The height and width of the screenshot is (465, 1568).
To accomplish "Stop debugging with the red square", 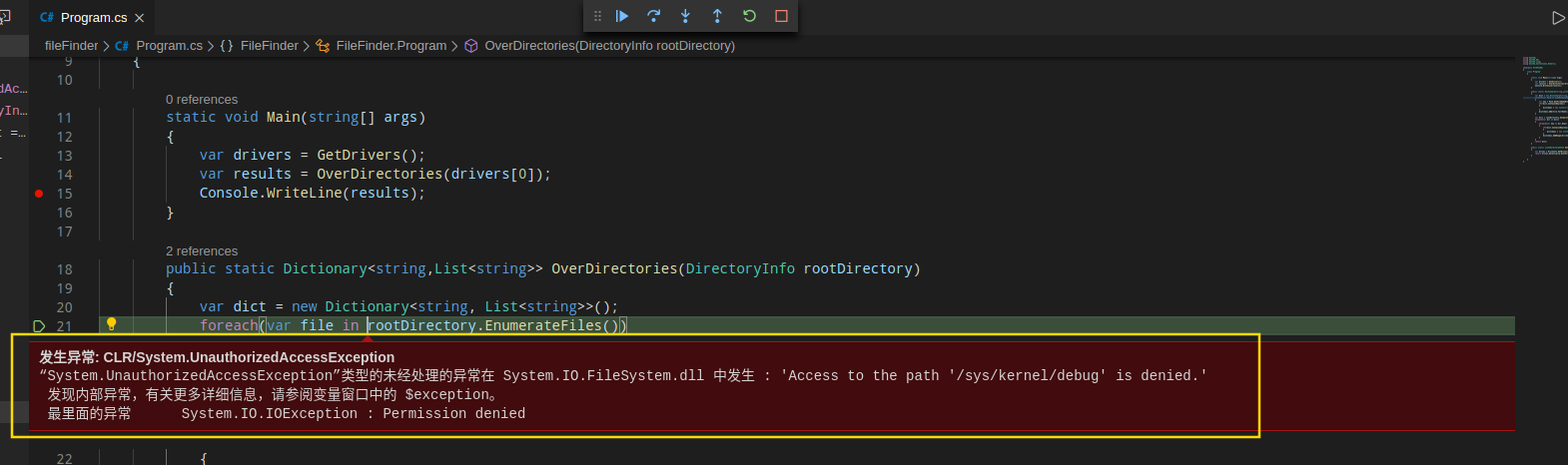I will click(781, 16).
